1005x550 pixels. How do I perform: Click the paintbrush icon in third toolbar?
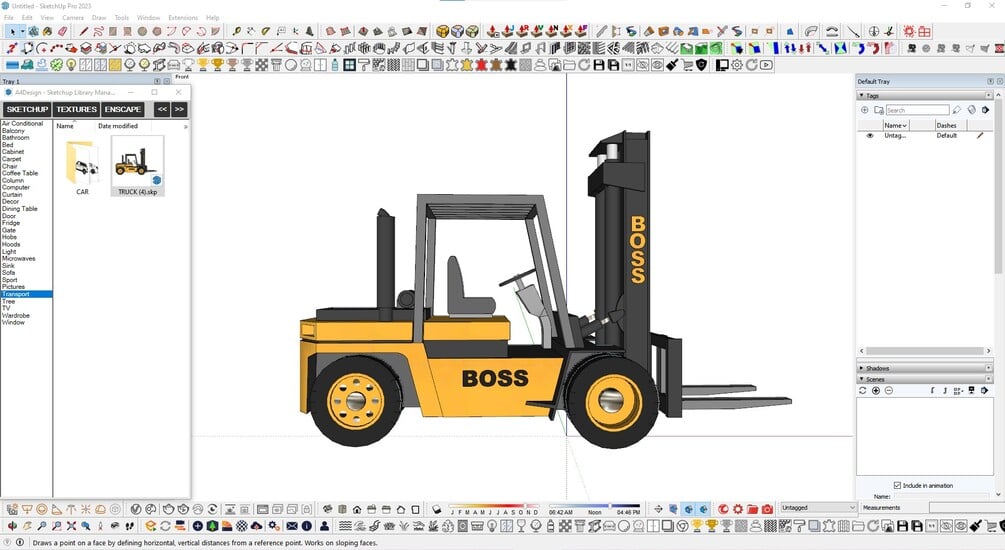click(x=672, y=65)
